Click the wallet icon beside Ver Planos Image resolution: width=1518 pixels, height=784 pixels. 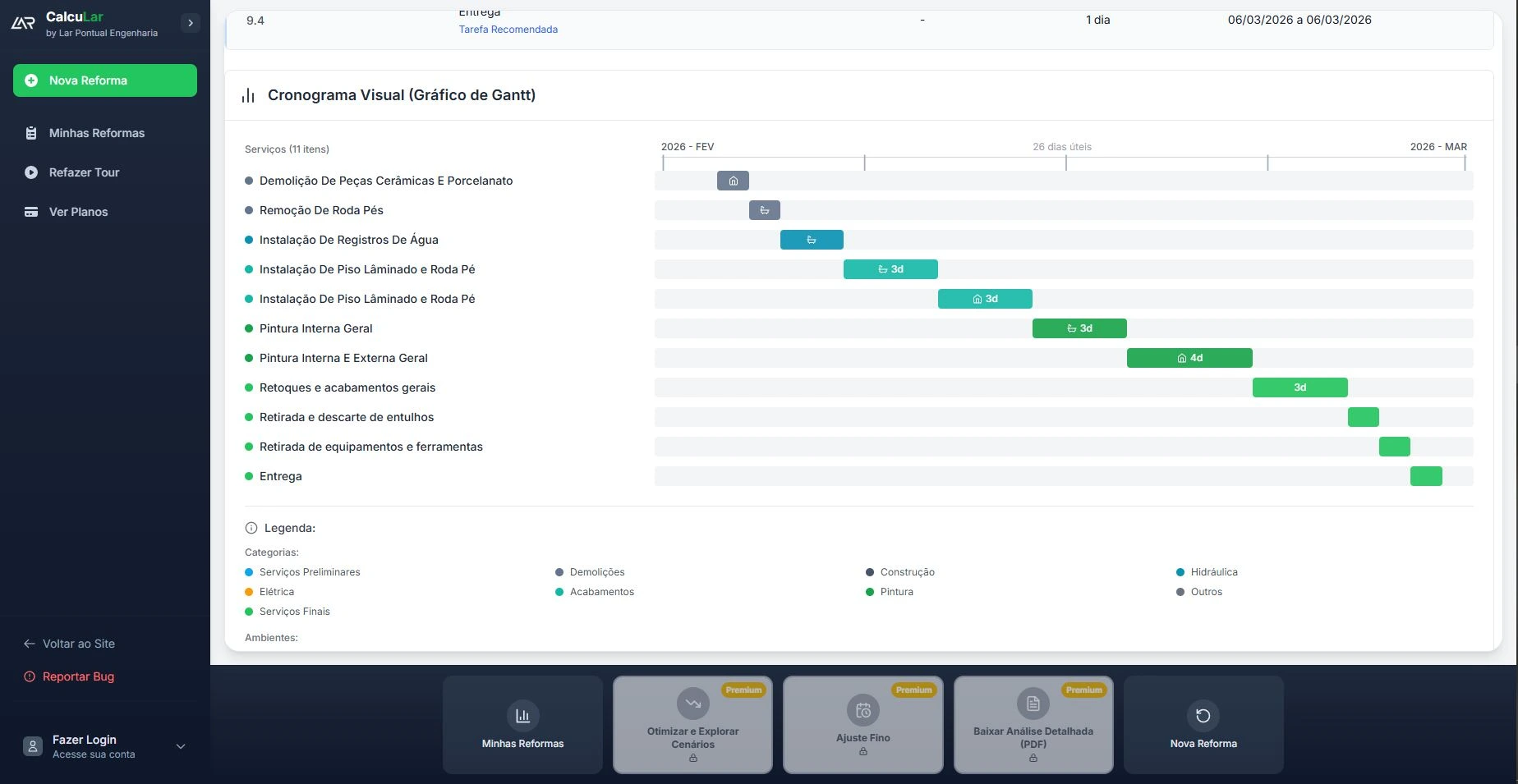[30, 211]
